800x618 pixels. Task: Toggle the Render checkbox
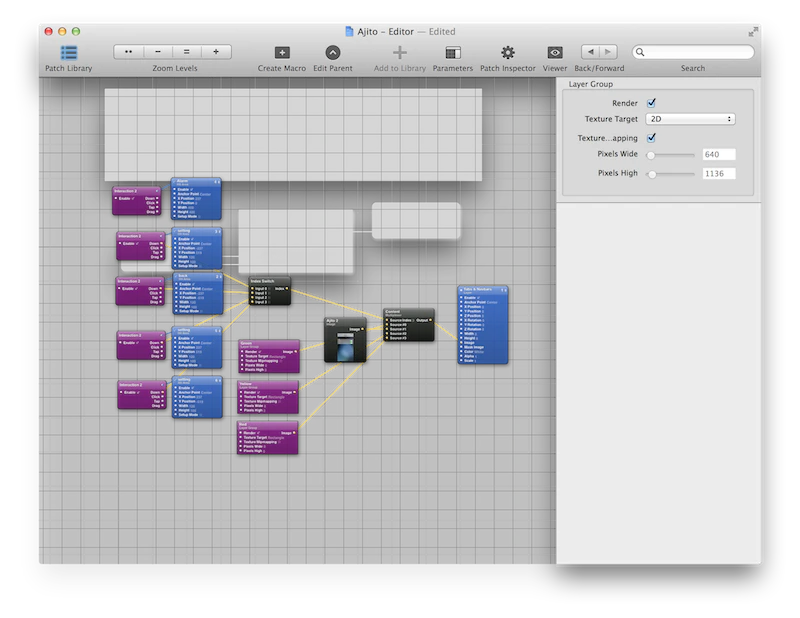coord(651,103)
